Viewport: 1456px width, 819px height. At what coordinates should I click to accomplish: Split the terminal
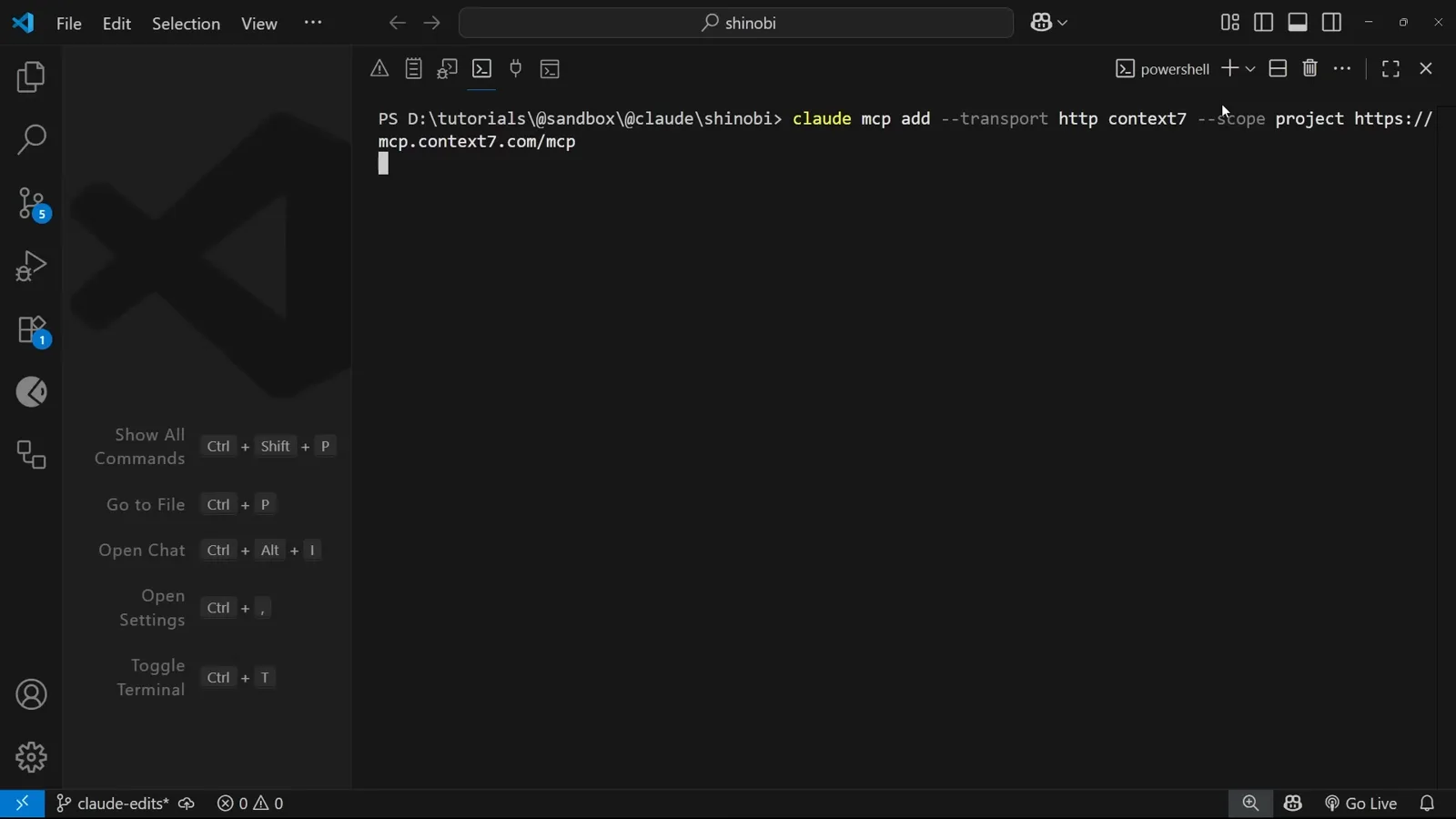click(1278, 69)
